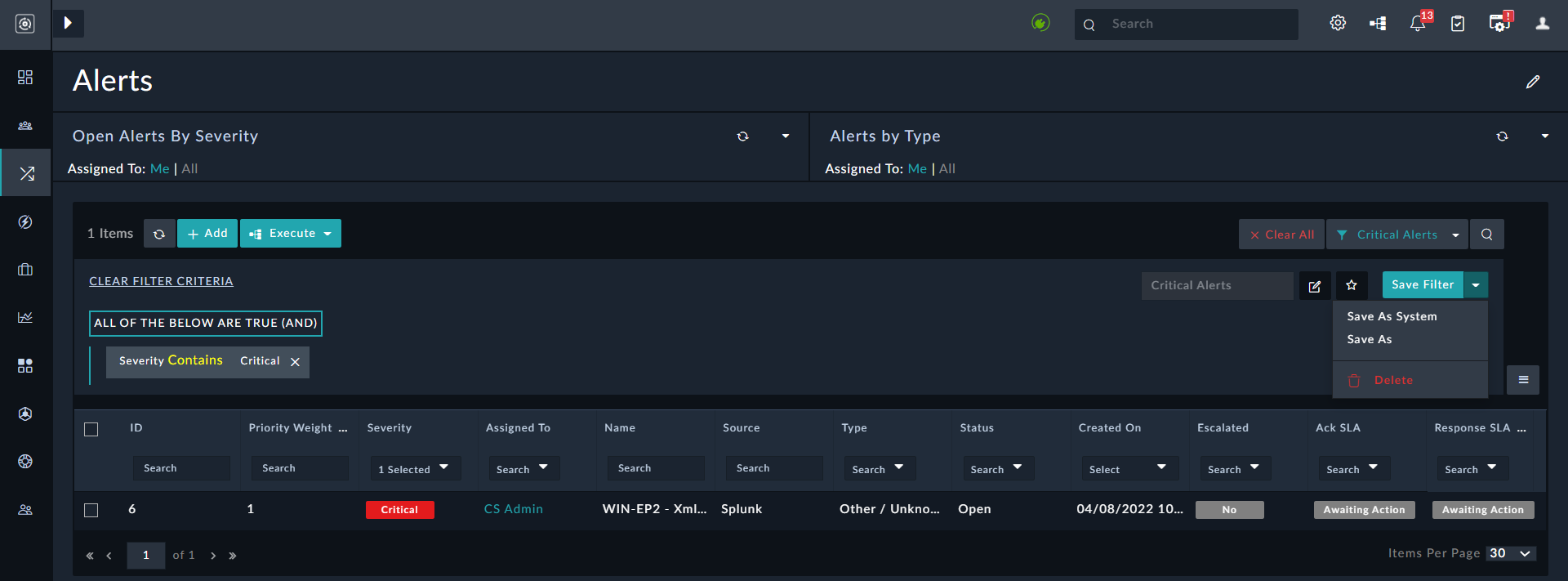The image size is (1568, 581).
Task: Click the star icon to favorite filter
Action: click(1352, 285)
